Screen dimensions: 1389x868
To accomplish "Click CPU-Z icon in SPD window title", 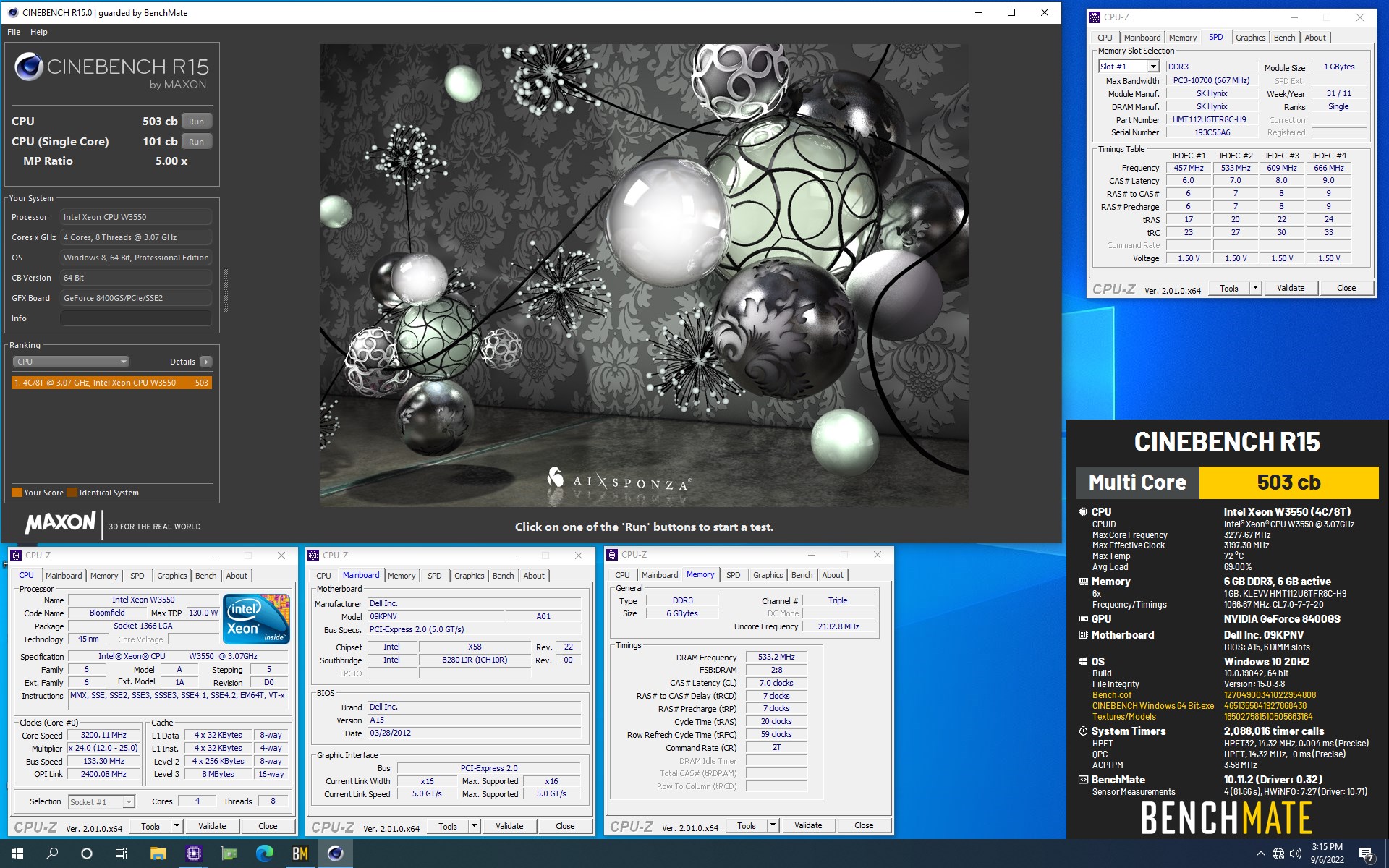I will (x=1095, y=17).
